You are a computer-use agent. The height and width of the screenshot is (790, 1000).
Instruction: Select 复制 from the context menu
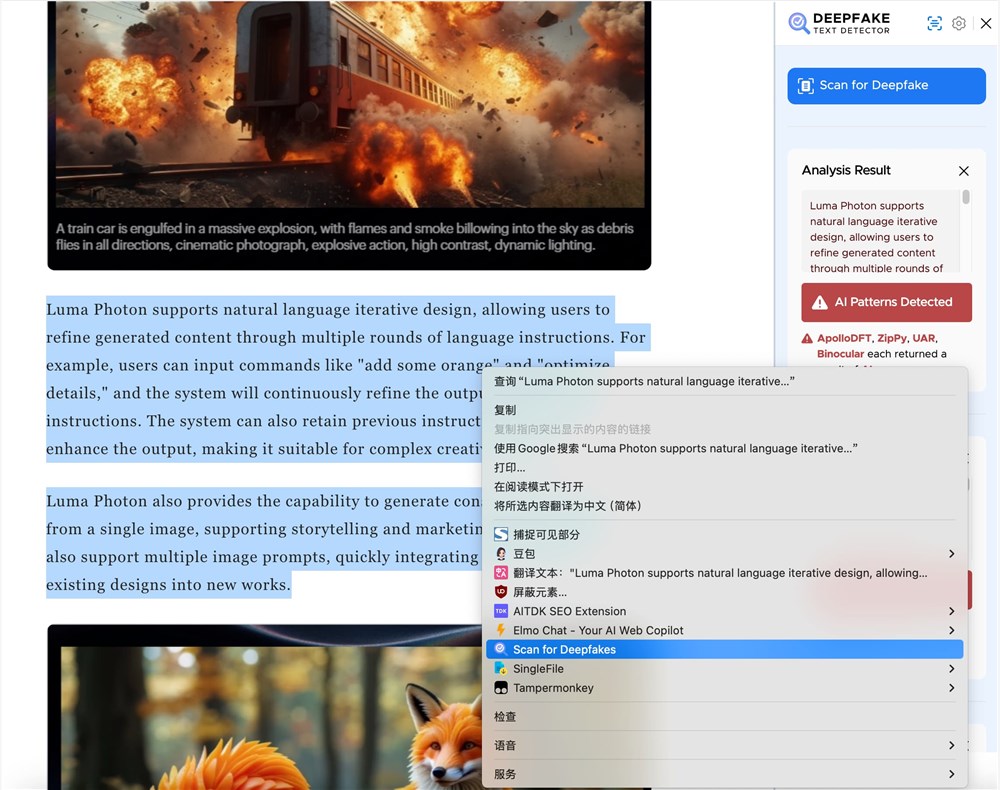pyautogui.click(x=724, y=410)
